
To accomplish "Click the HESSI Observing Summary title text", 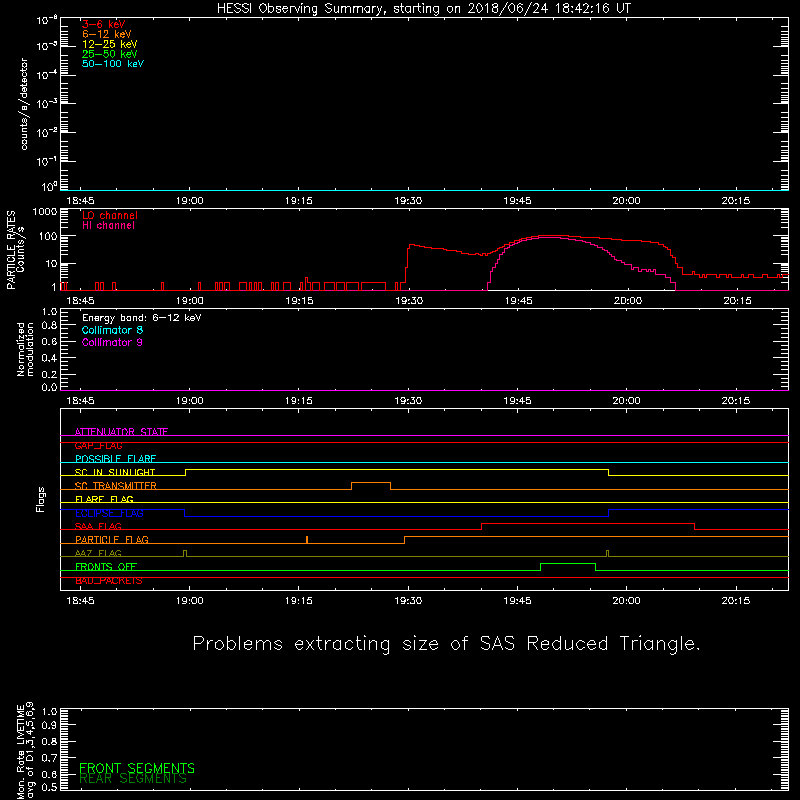I will [424, 9].
